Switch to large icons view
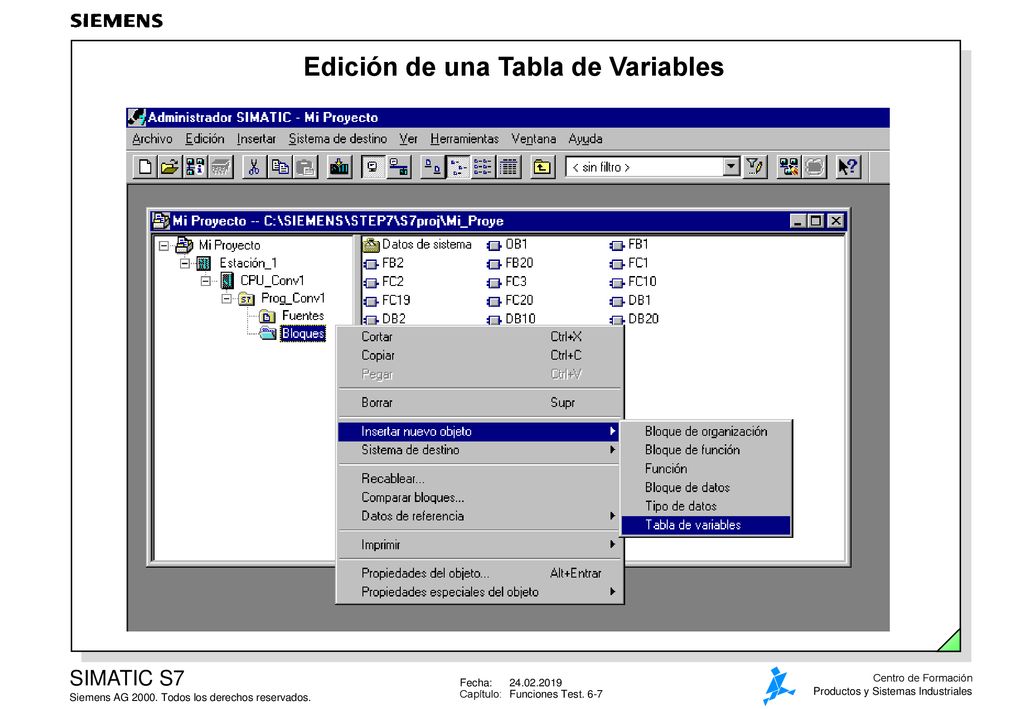 coord(432,167)
